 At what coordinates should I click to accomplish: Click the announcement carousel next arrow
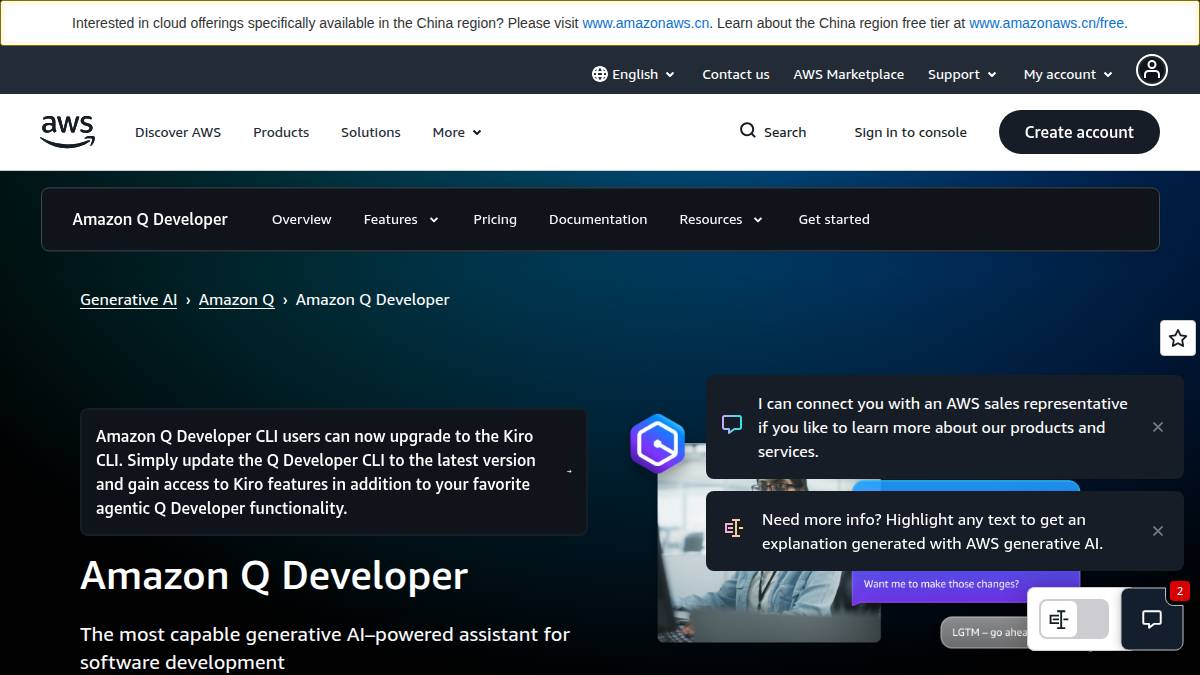[570, 472]
